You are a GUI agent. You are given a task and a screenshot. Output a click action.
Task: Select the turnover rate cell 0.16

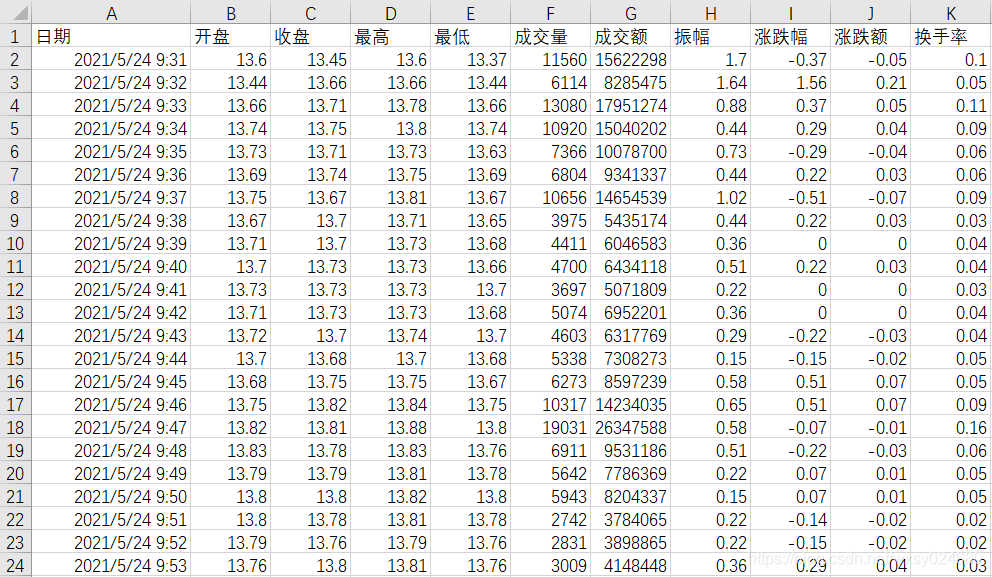tap(951, 428)
